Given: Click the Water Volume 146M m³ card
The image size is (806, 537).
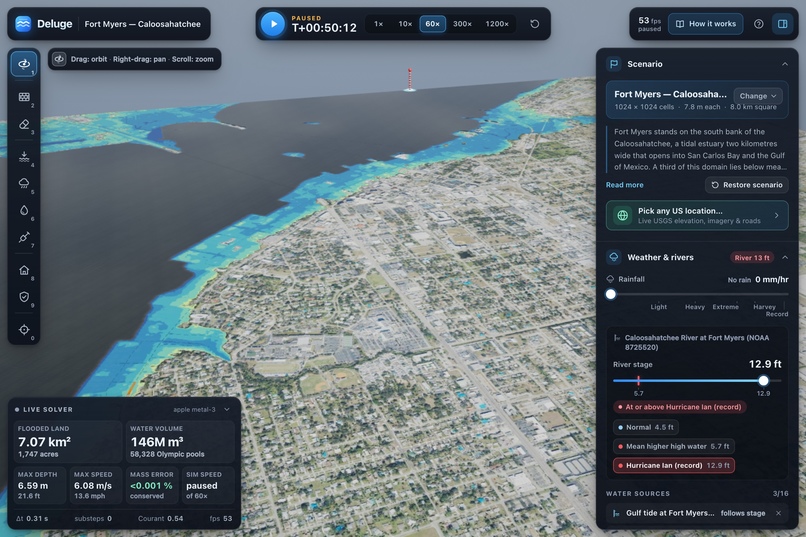Looking at the screenshot, I should point(180,441).
